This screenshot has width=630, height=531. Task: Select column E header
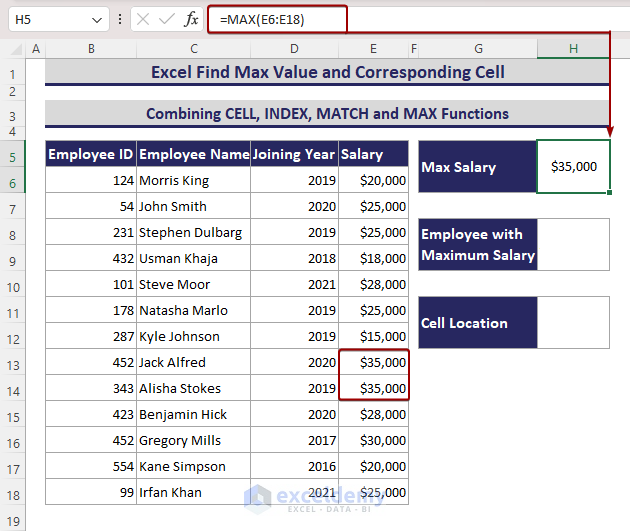pyautogui.click(x=372, y=48)
